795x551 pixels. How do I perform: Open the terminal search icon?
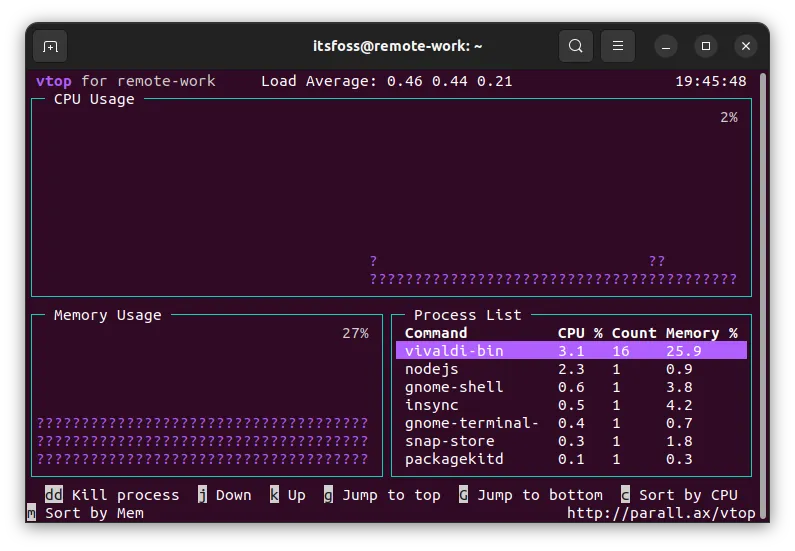[x=575, y=46]
